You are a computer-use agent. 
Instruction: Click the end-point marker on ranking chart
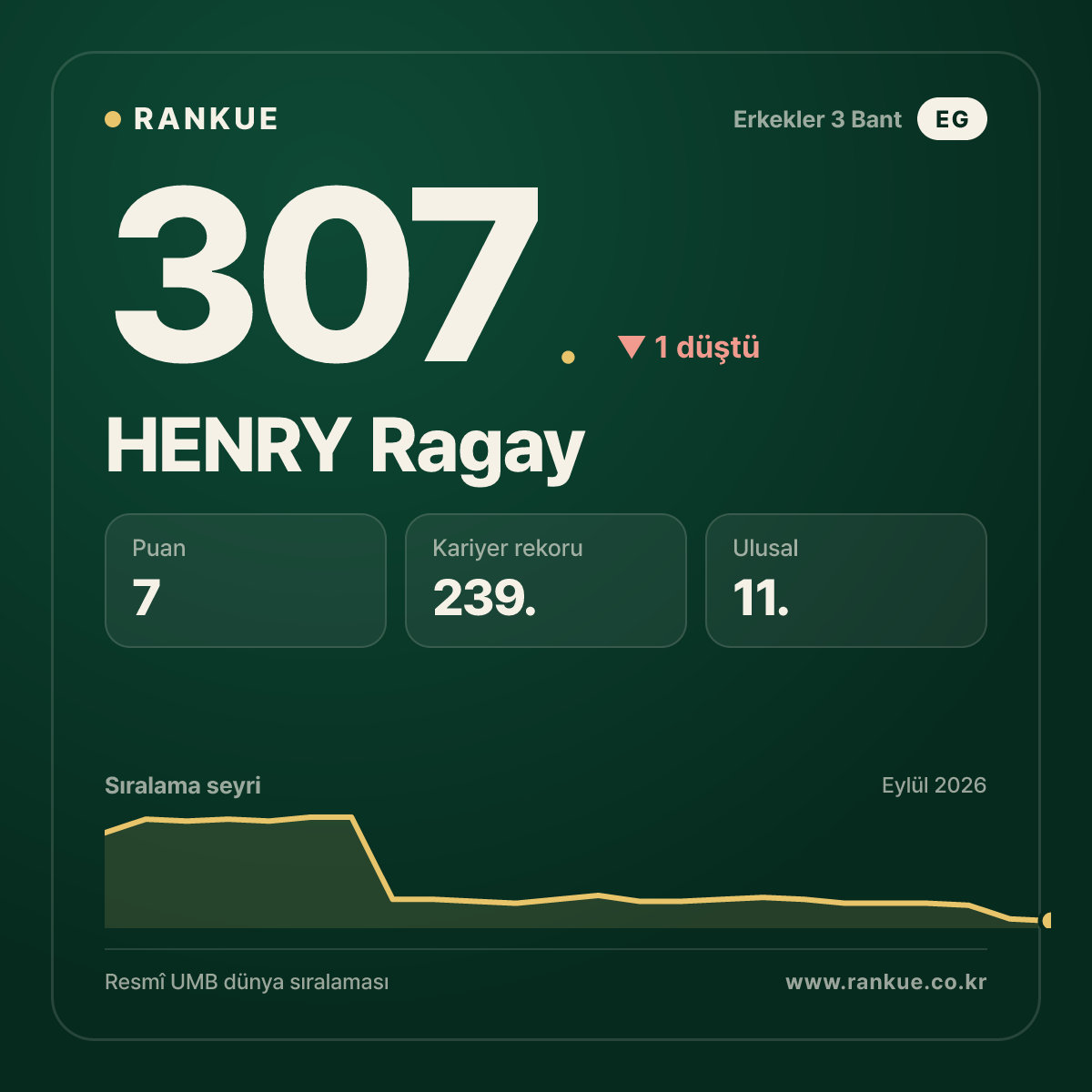pos(1046,920)
